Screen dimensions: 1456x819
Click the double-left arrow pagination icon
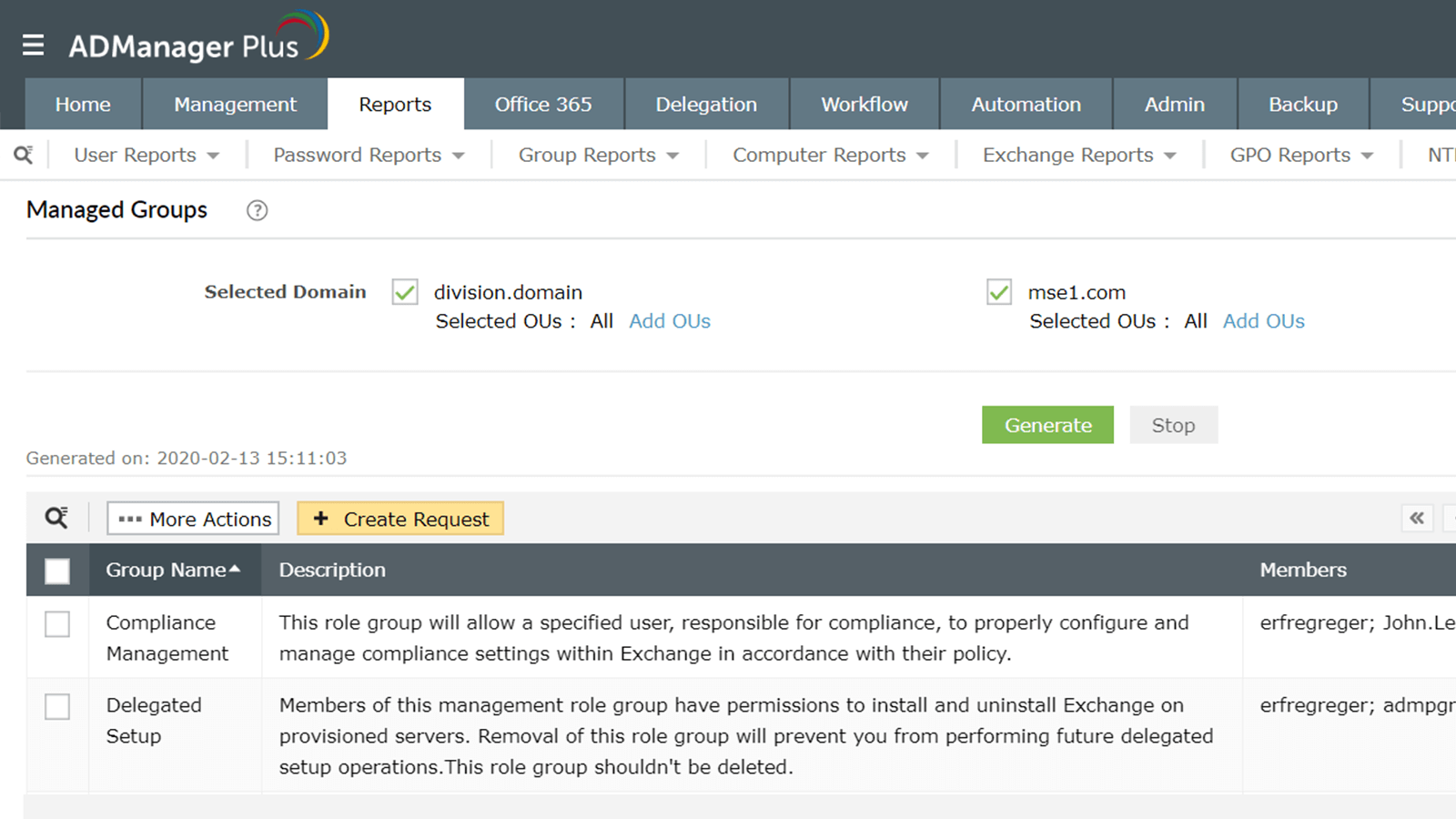pos(1417,518)
